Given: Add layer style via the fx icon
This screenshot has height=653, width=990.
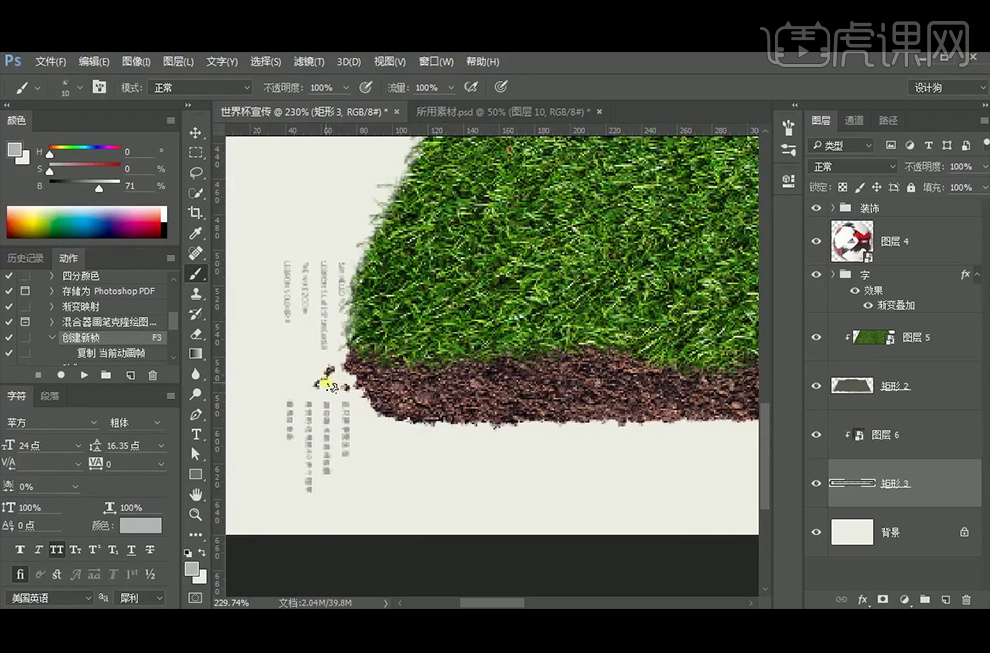Looking at the screenshot, I should (862, 599).
